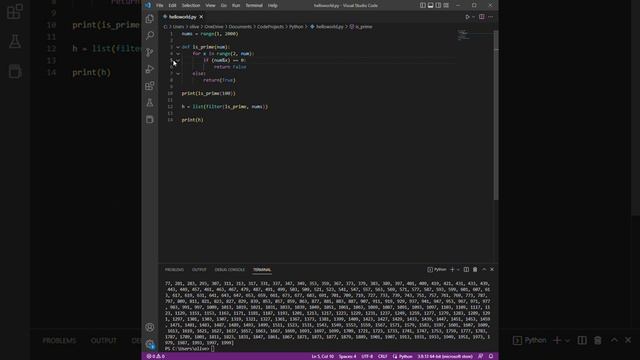Open the errors and warnings status indicator
640x360 pixels.
156,356
